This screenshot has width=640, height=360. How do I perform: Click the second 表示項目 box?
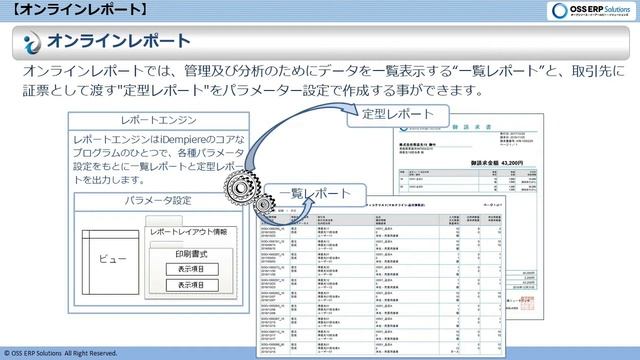tap(192, 285)
